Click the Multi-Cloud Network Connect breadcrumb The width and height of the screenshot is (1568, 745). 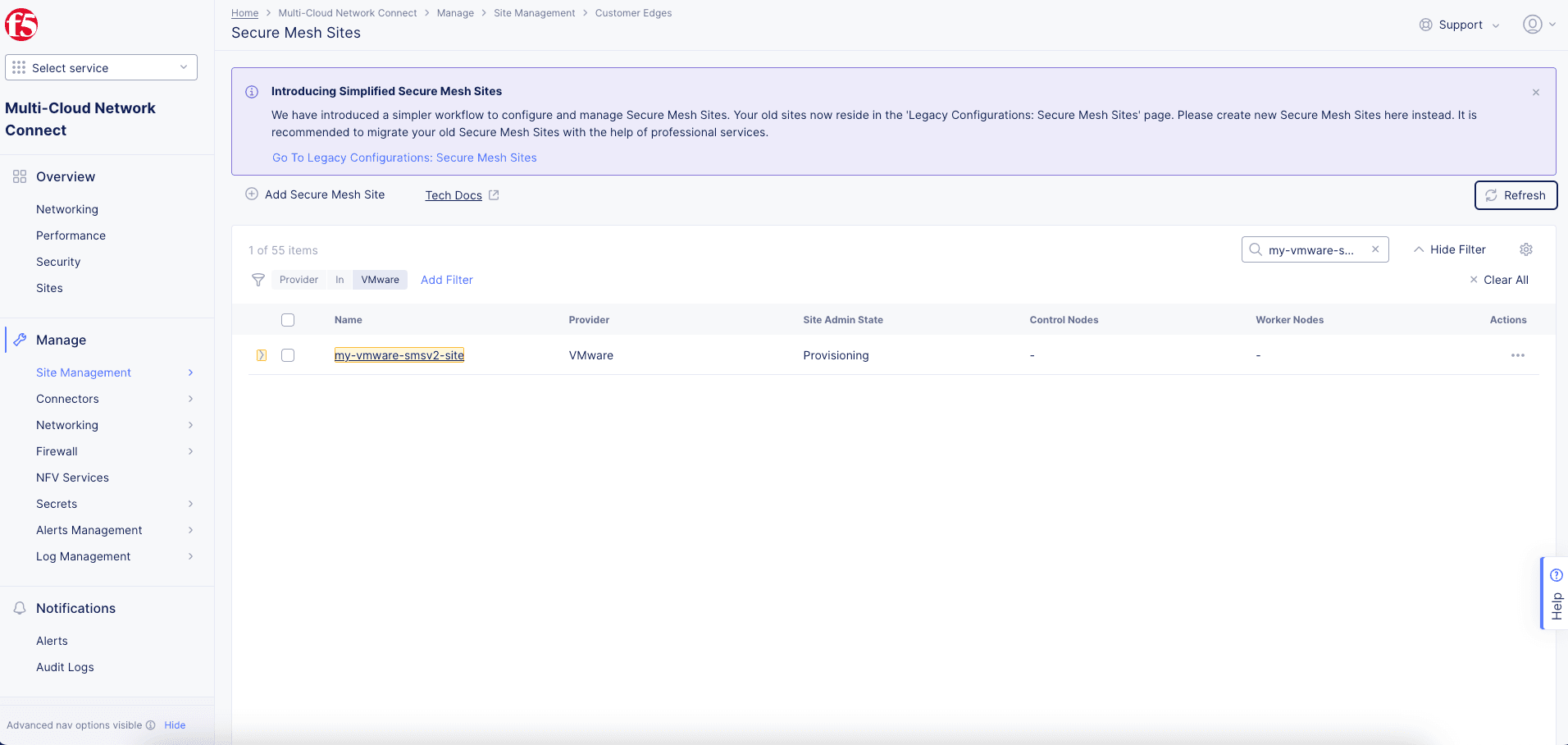click(x=348, y=13)
